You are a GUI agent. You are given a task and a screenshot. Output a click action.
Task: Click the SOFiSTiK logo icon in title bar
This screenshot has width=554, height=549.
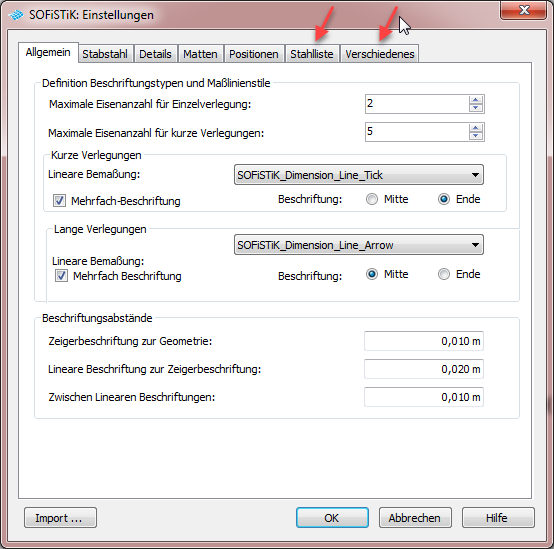point(16,15)
